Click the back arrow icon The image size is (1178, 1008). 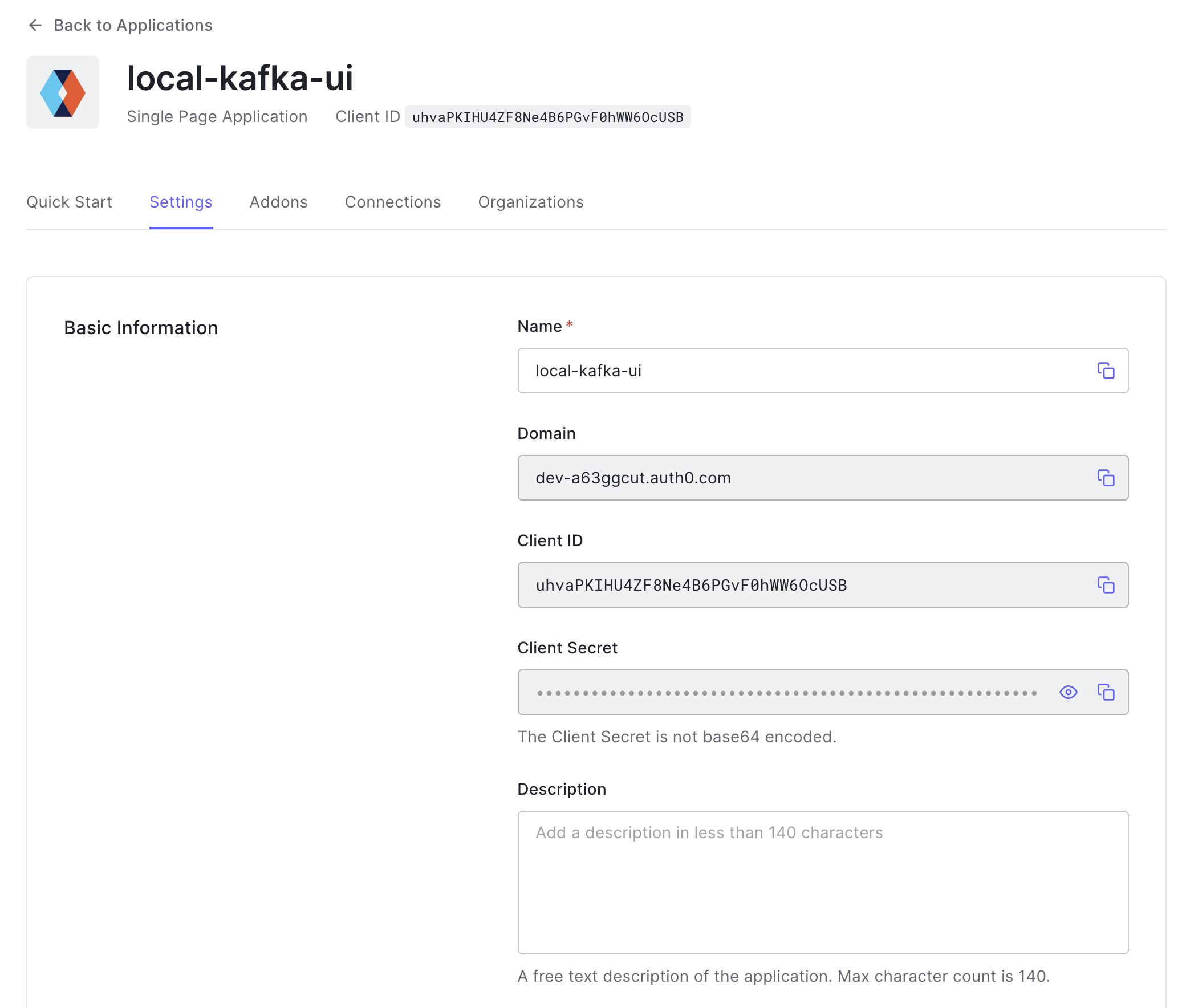[x=35, y=25]
